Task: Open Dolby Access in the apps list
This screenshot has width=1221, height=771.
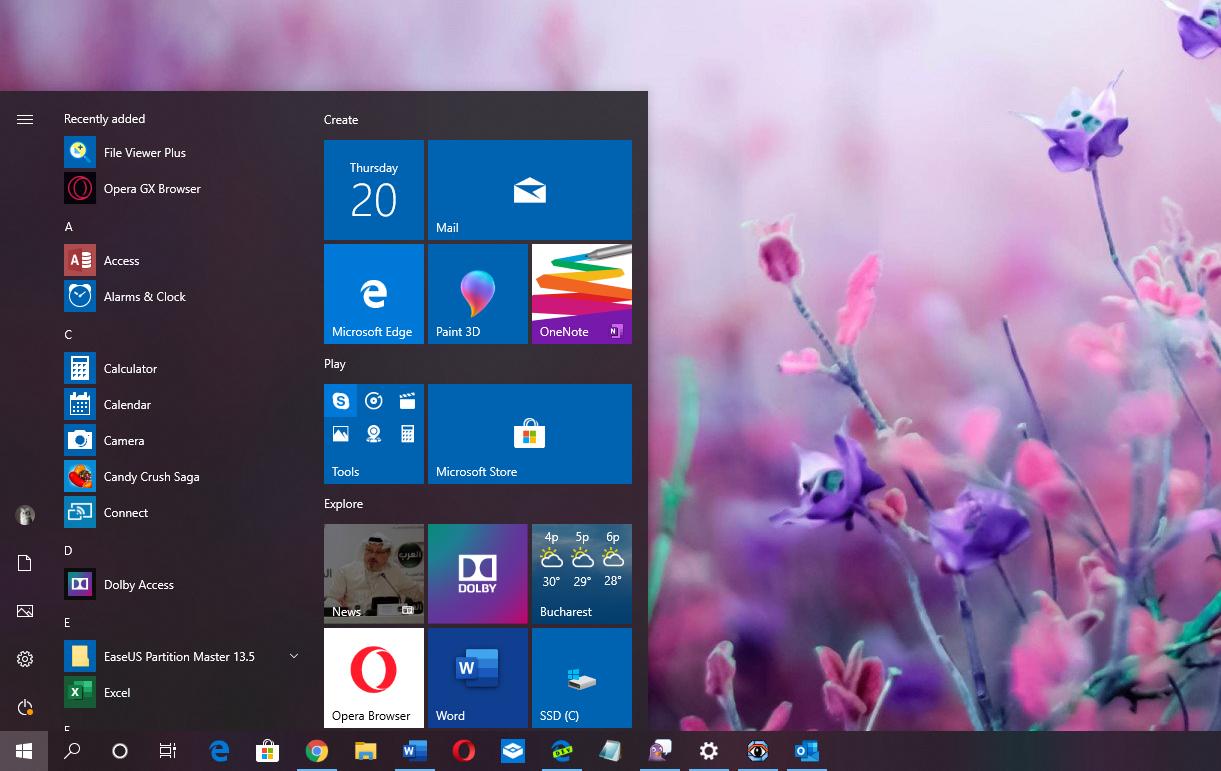Action: pyautogui.click(x=182, y=585)
